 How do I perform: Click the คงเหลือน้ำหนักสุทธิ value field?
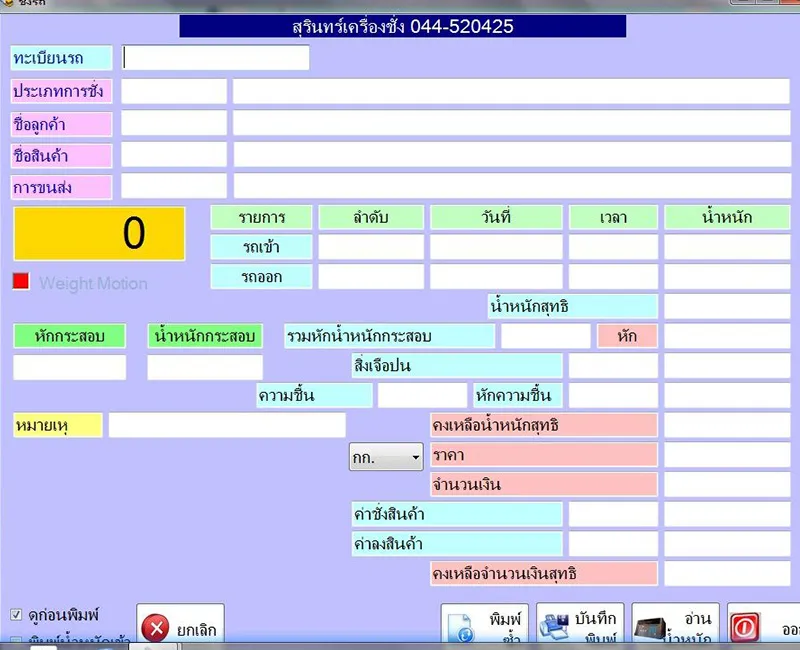[728, 424]
